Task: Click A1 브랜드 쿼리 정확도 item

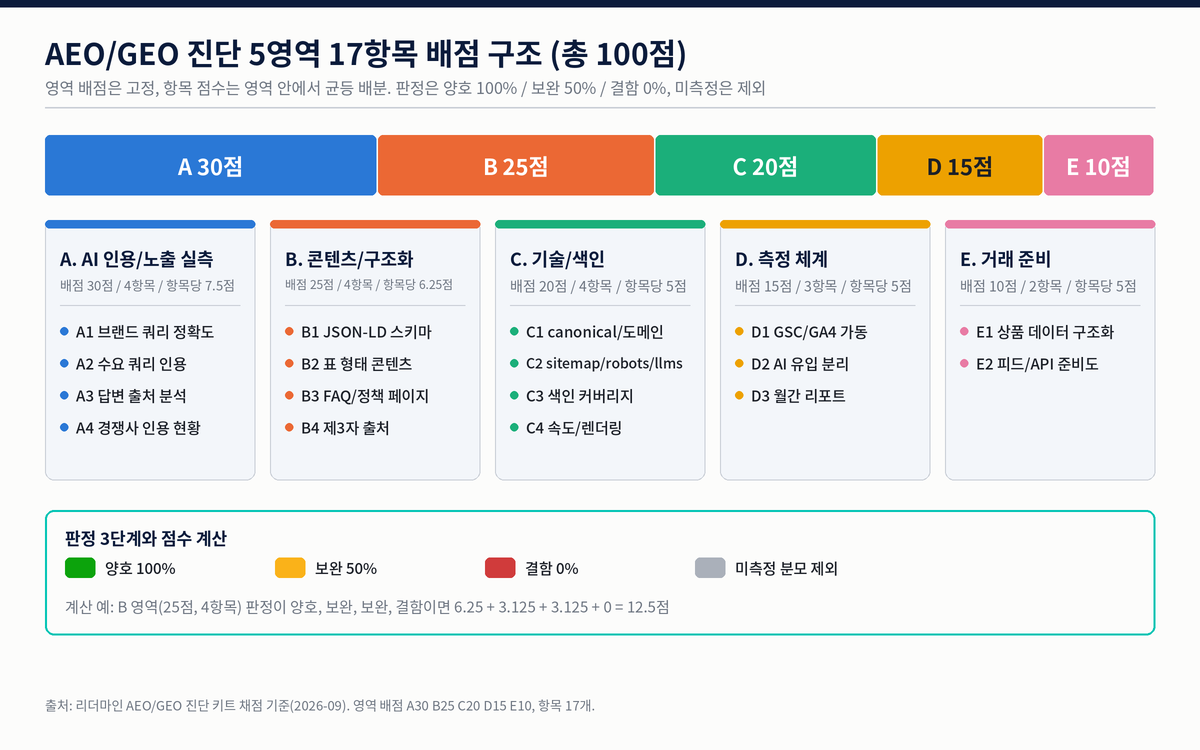Action: click(137, 332)
